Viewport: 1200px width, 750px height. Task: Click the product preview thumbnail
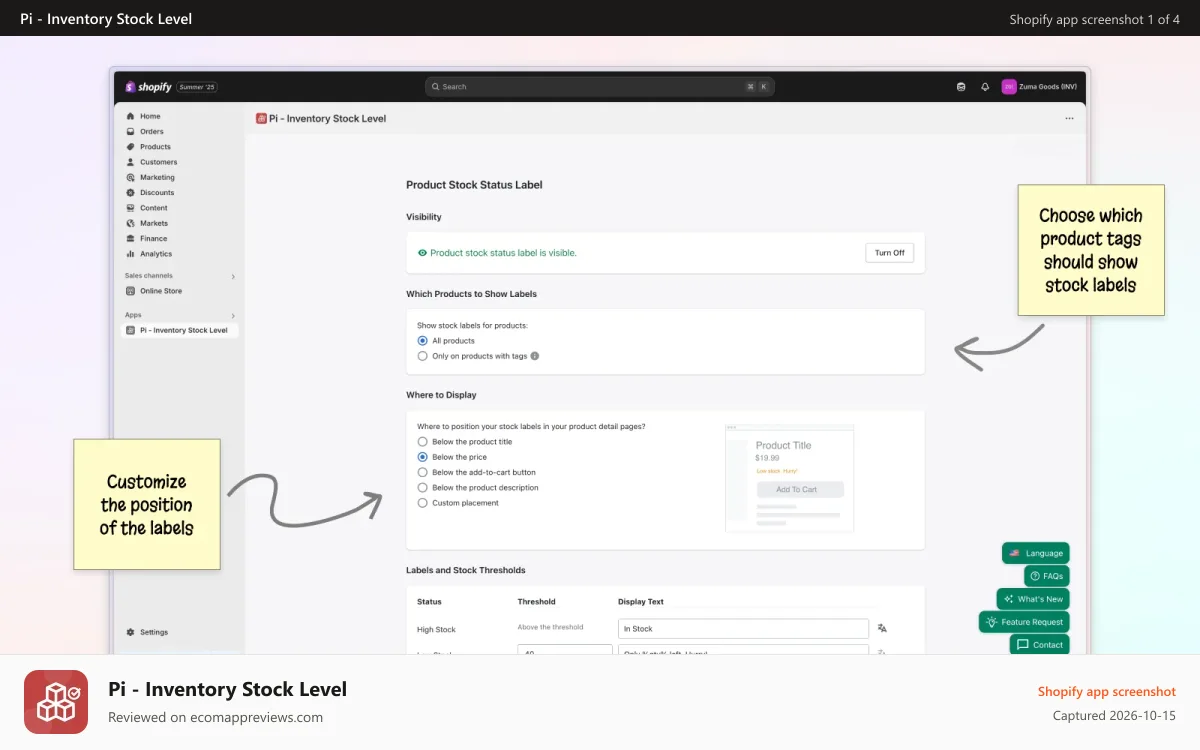point(790,478)
